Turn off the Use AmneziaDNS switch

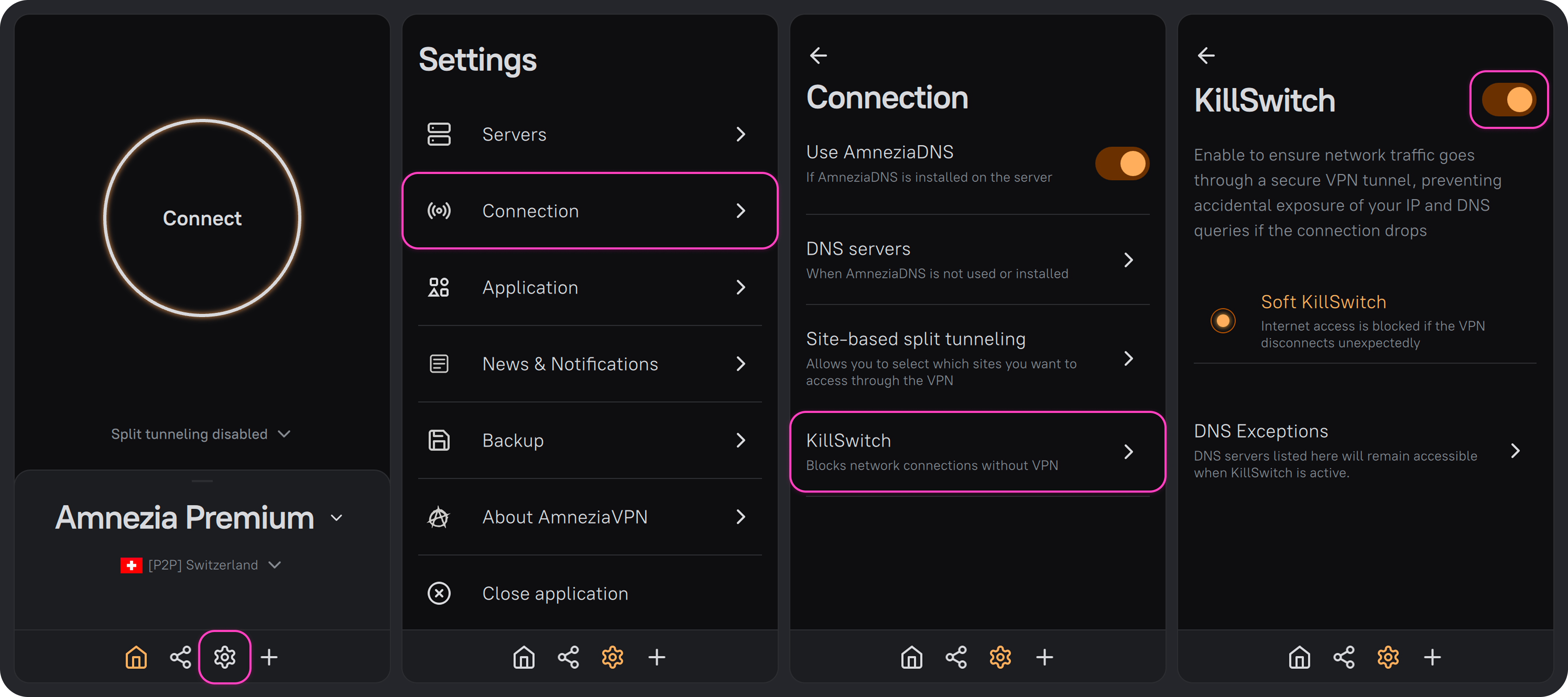click(x=1122, y=163)
